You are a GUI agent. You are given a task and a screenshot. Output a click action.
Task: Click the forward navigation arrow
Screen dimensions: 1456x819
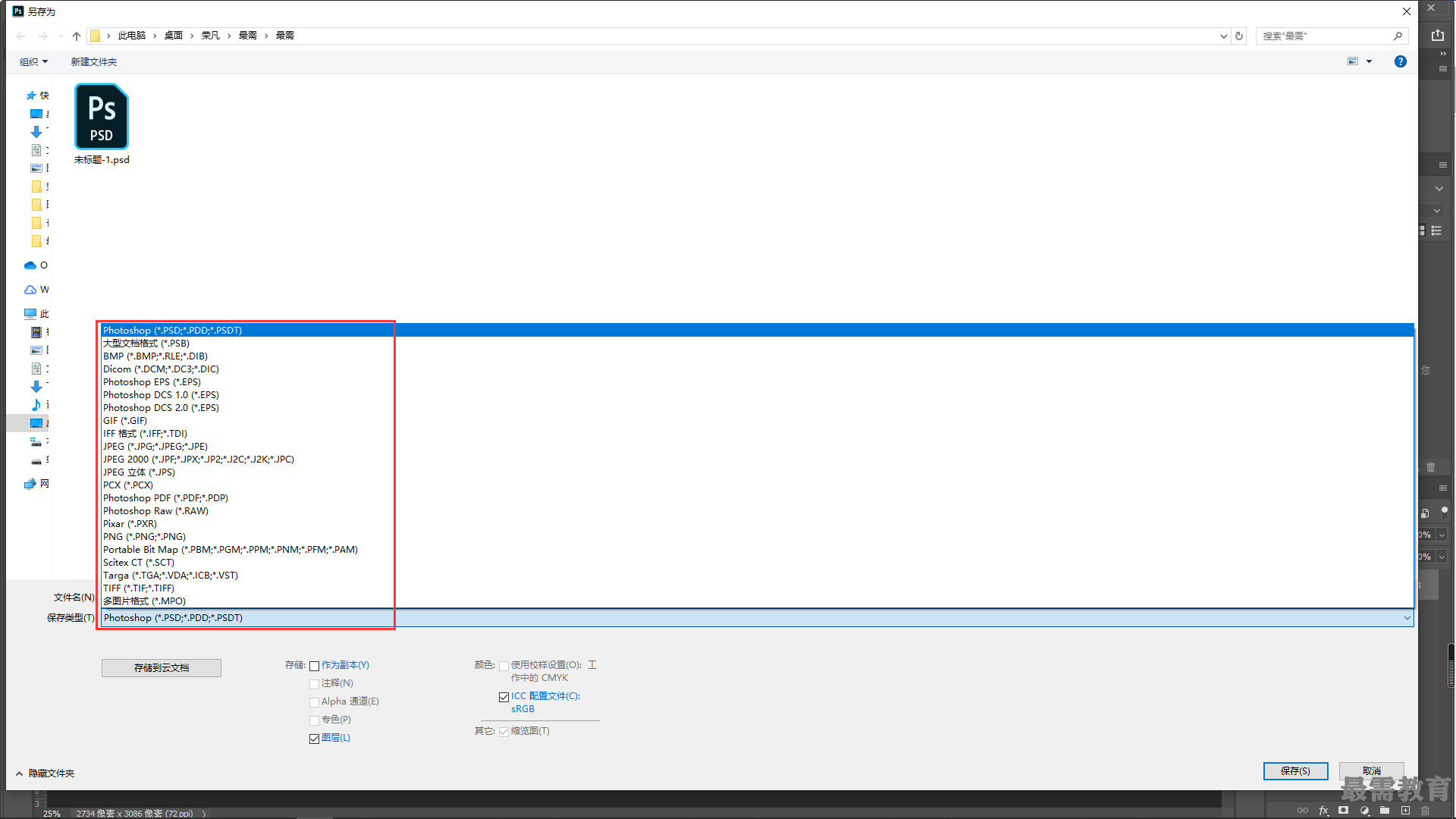pos(42,36)
